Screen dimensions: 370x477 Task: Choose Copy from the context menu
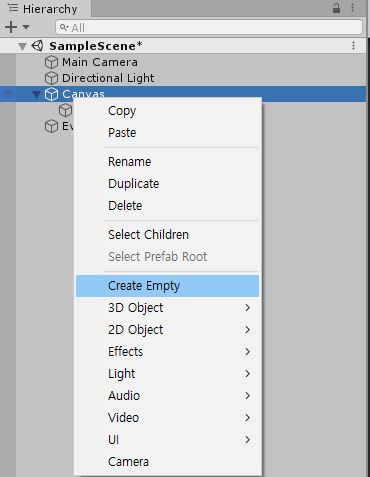[168, 111]
